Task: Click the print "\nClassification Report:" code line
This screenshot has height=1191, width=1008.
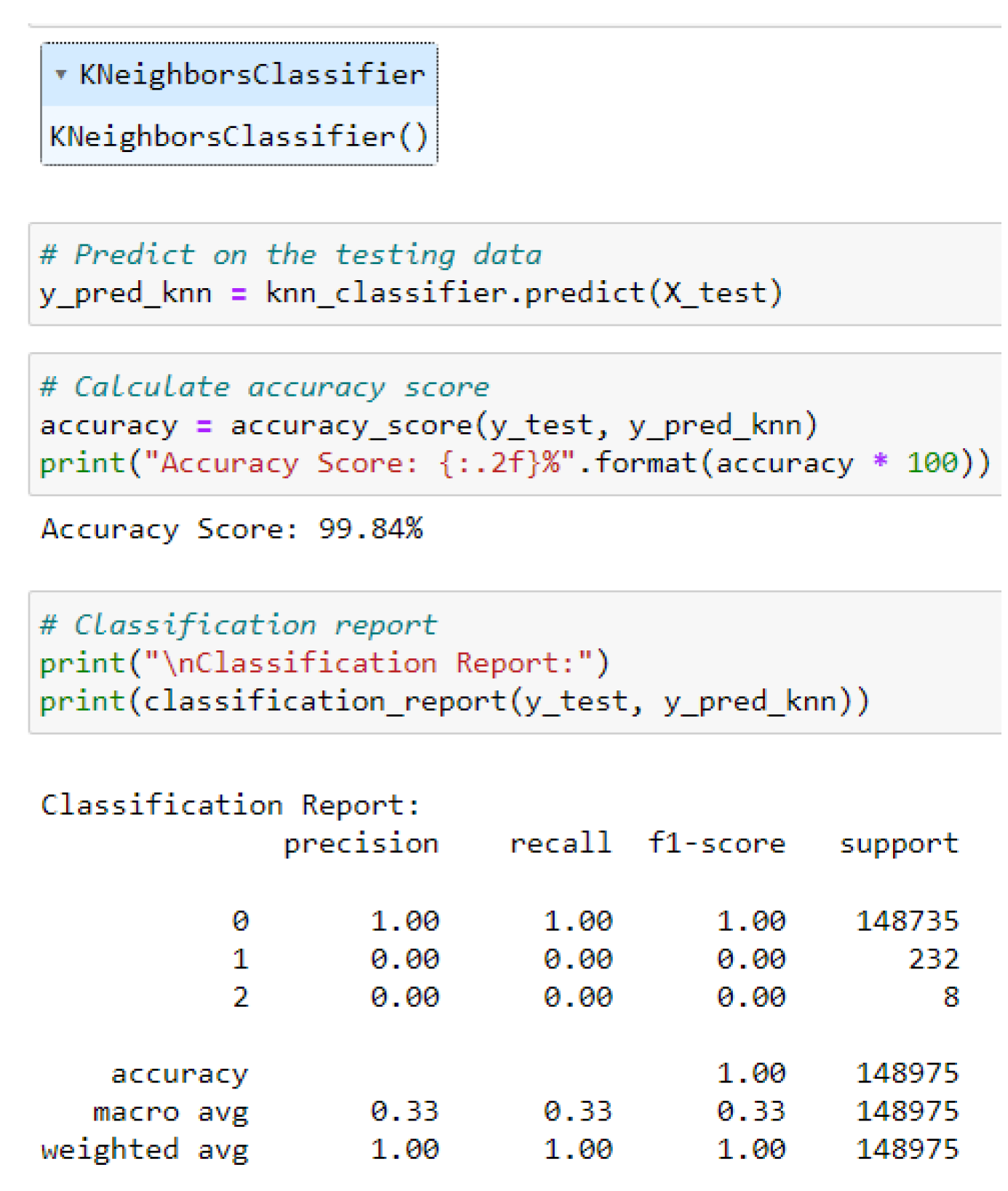Action: pos(324,663)
